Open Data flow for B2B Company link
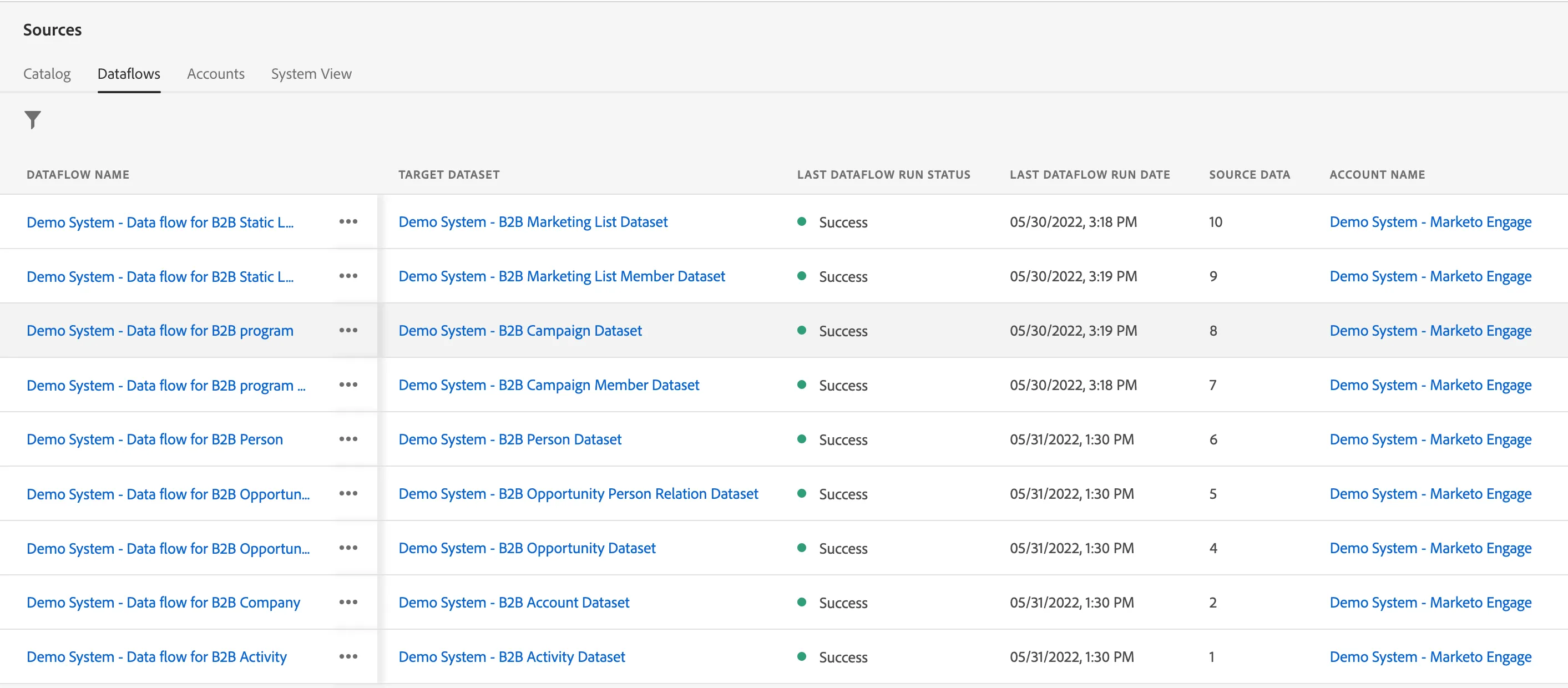Image resolution: width=1568 pixels, height=688 pixels. pyautogui.click(x=163, y=603)
